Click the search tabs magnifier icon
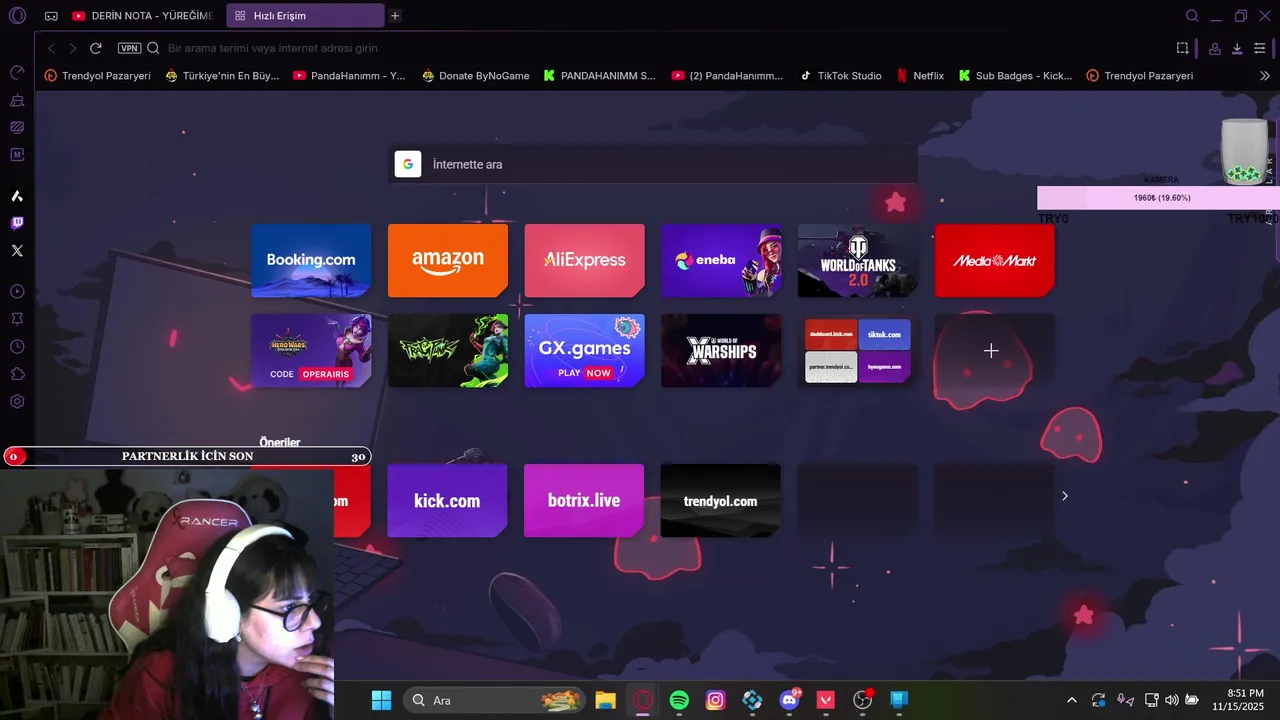The image size is (1280, 720). click(x=1192, y=16)
